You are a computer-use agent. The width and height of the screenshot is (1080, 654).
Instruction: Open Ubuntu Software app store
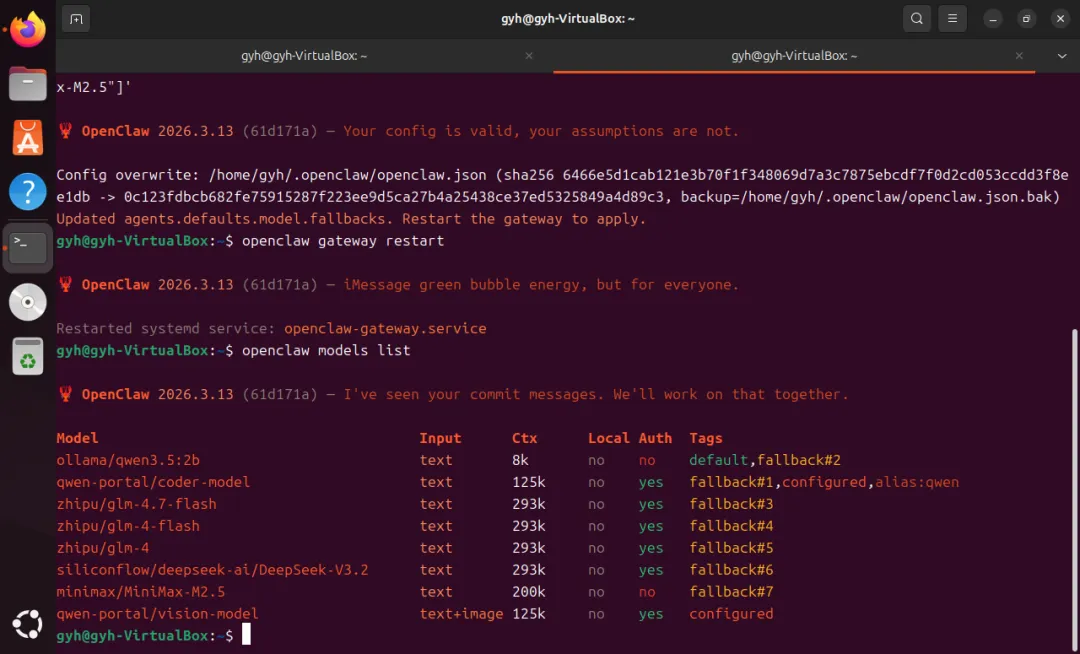[x=28, y=137]
